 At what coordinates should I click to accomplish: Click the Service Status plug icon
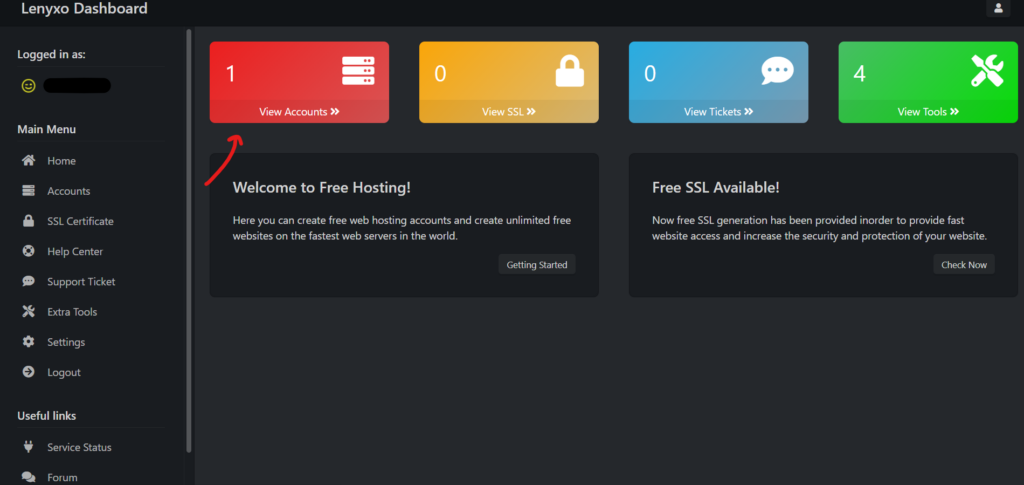coord(28,447)
